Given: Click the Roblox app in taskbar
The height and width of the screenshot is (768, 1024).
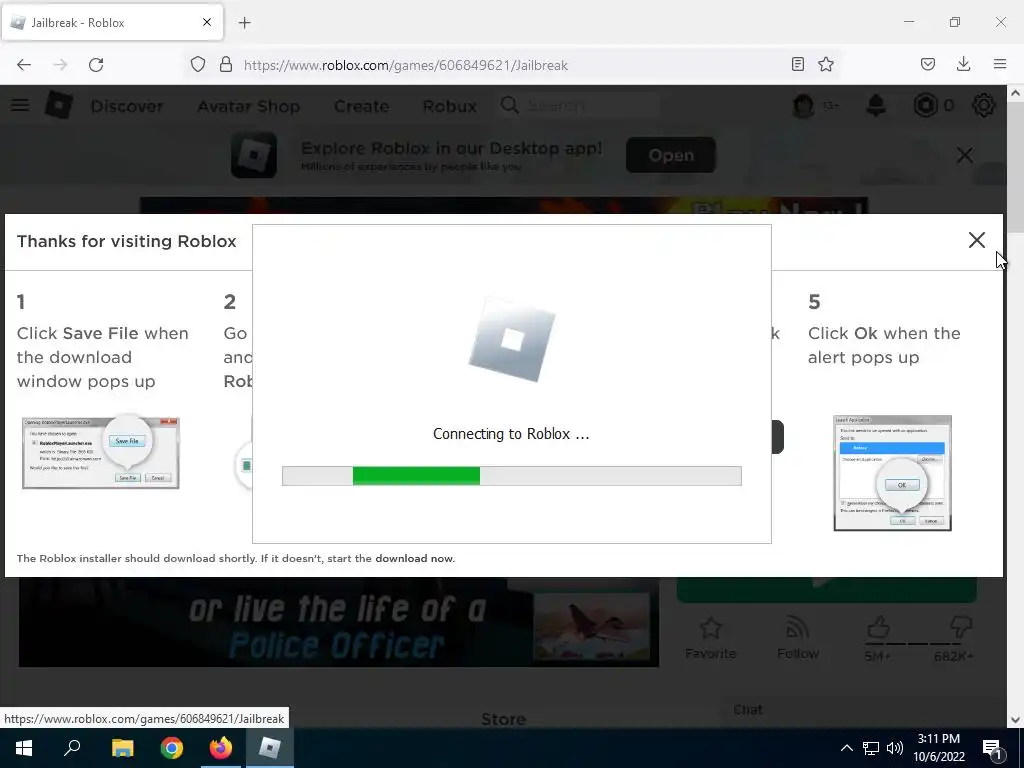Looking at the screenshot, I should [270, 748].
